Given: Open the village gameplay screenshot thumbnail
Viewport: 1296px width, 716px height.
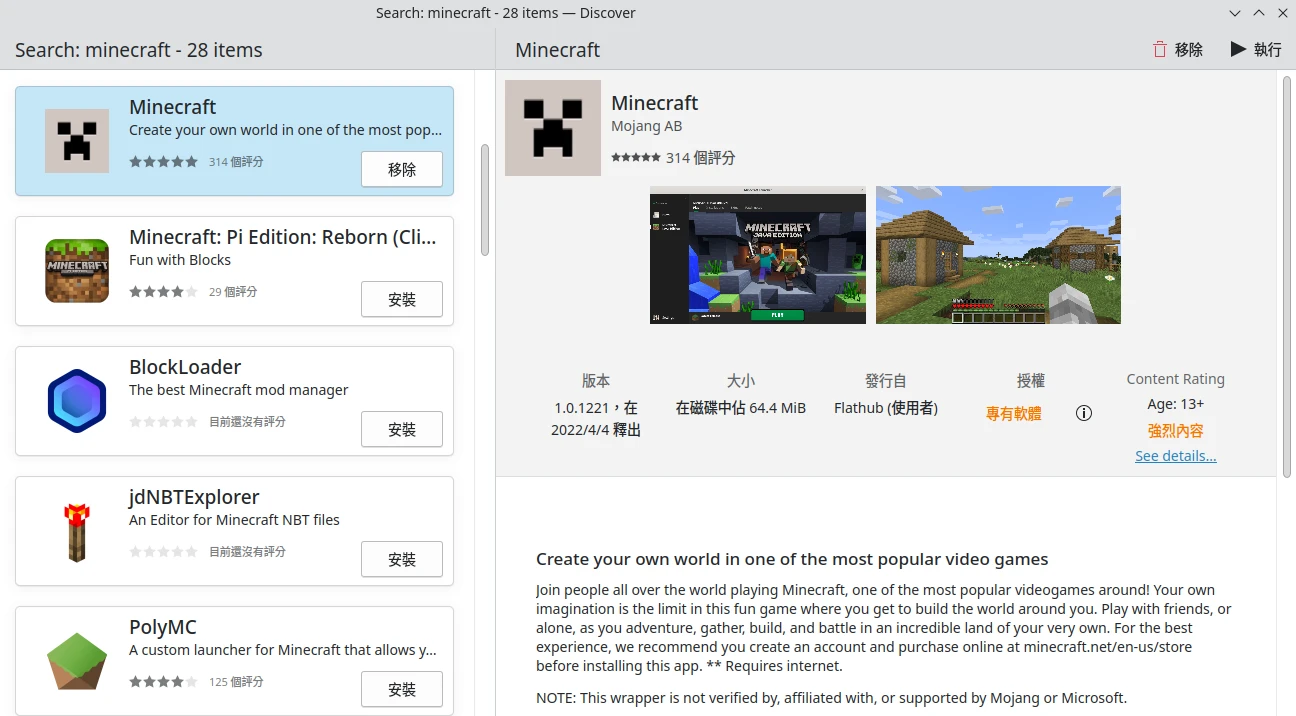Looking at the screenshot, I should [x=998, y=255].
